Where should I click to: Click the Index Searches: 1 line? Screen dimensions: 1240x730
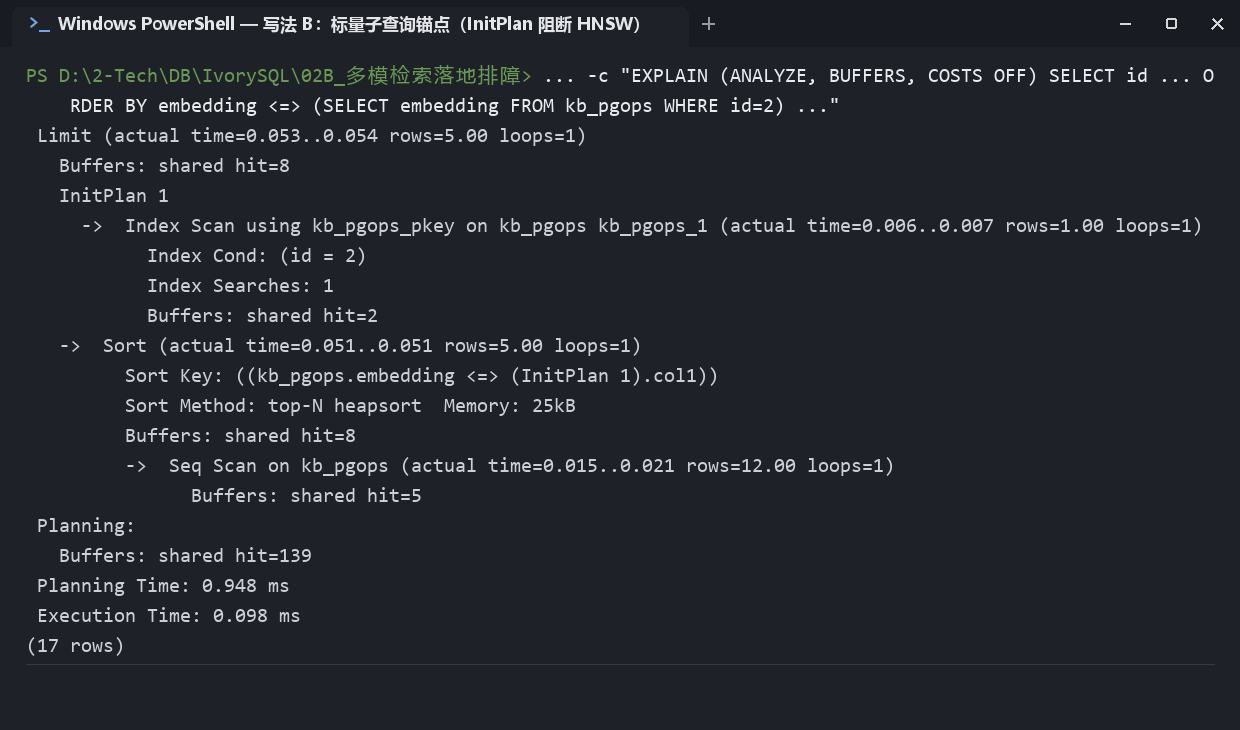point(240,286)
